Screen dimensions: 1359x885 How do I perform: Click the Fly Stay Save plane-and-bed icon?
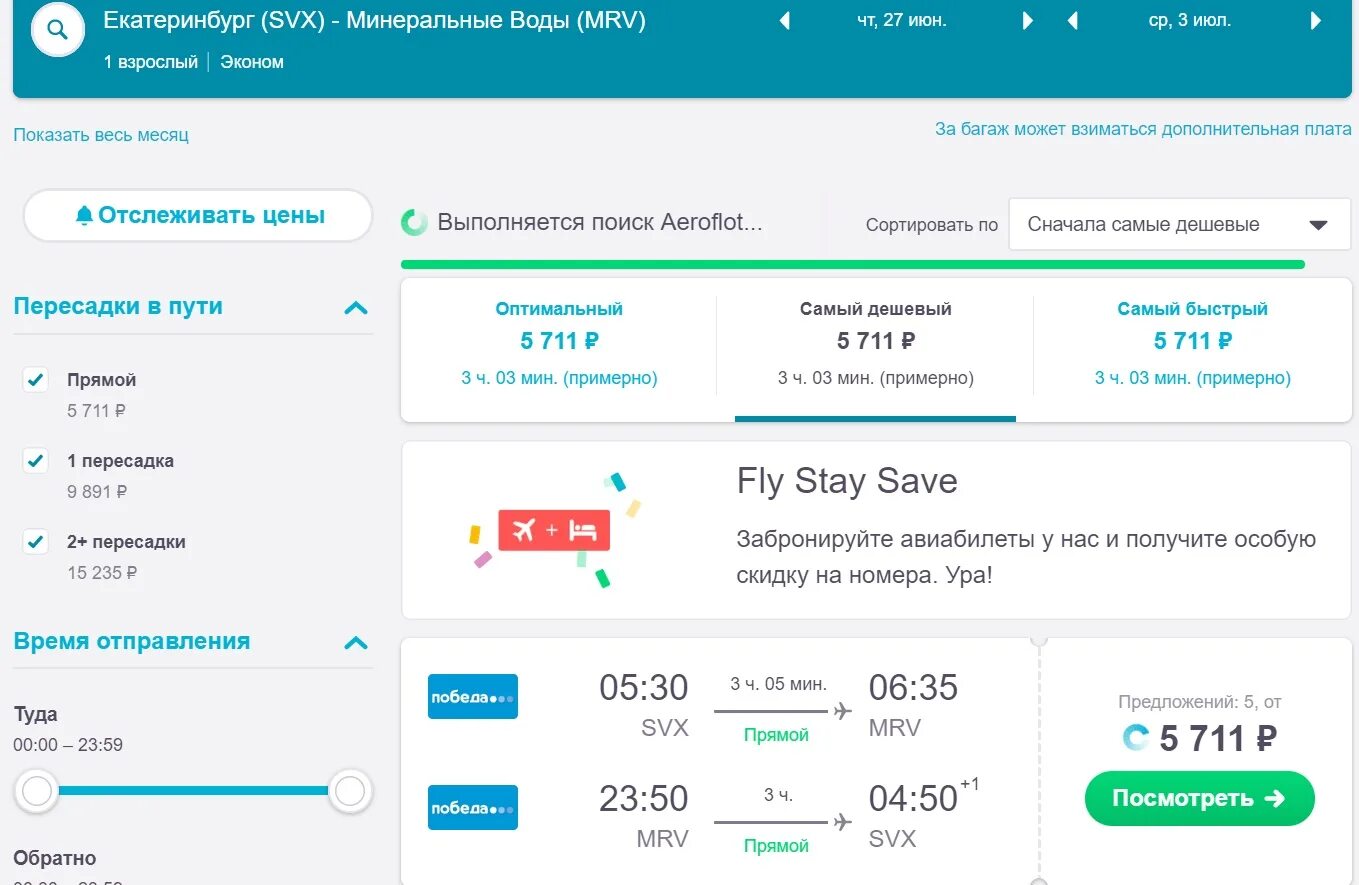(x=554, y=531)
